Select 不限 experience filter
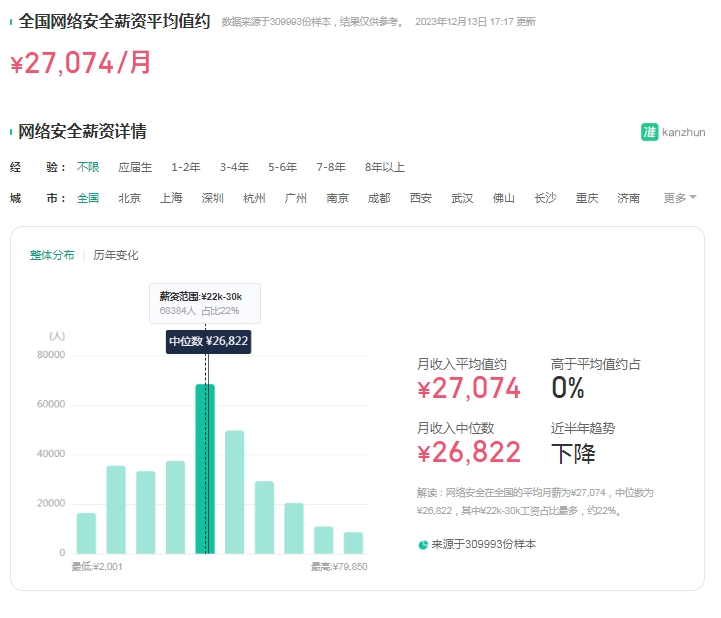Viewport: 721px width, 618px height. 88,167
